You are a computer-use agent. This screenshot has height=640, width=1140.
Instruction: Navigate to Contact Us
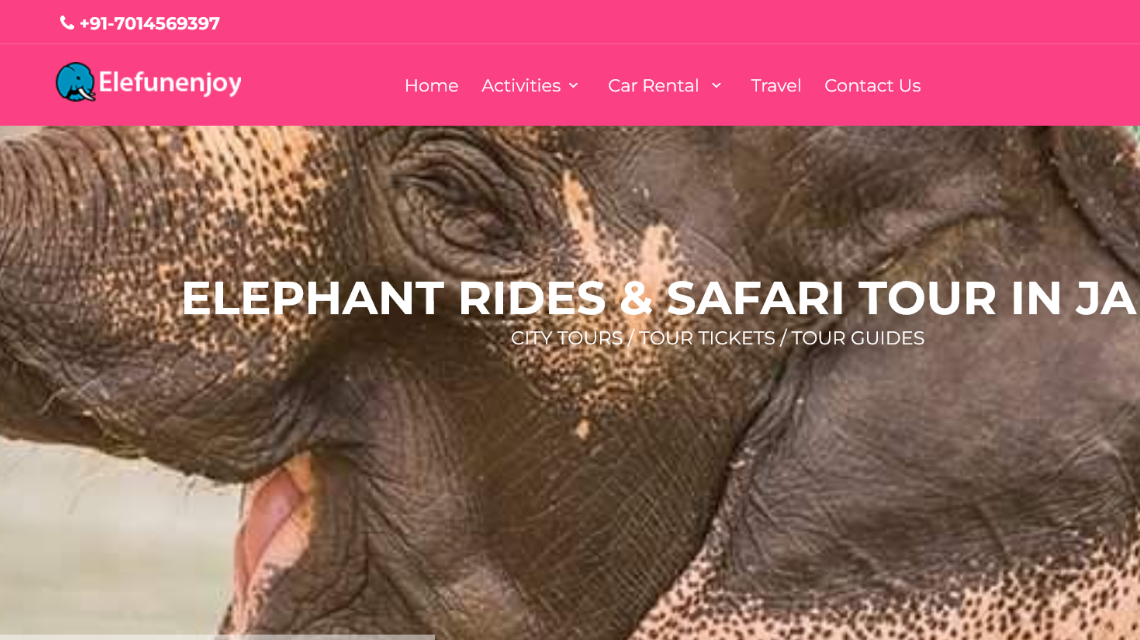click(x=872, y=86)
